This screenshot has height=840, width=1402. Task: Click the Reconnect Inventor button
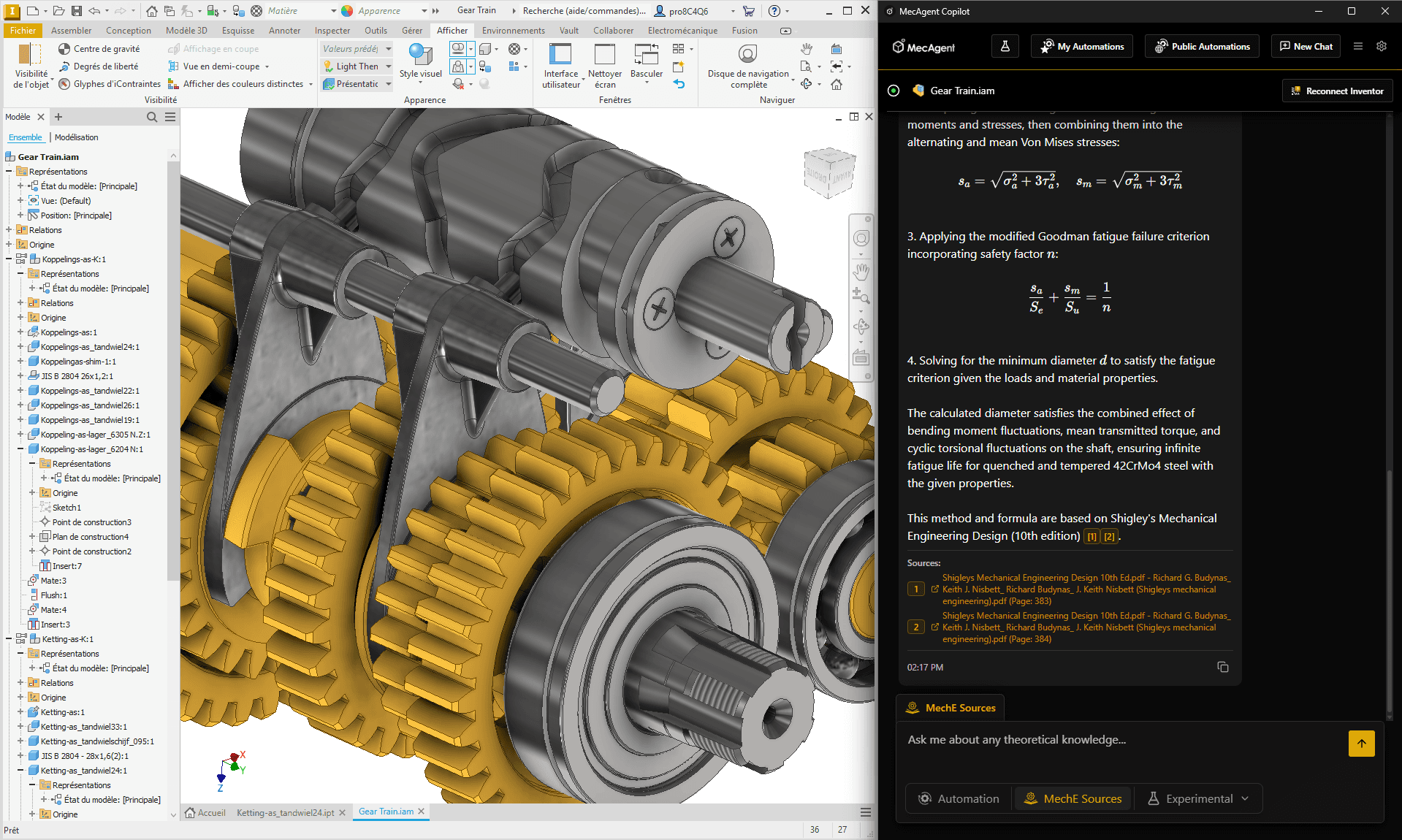point(1337,91)
